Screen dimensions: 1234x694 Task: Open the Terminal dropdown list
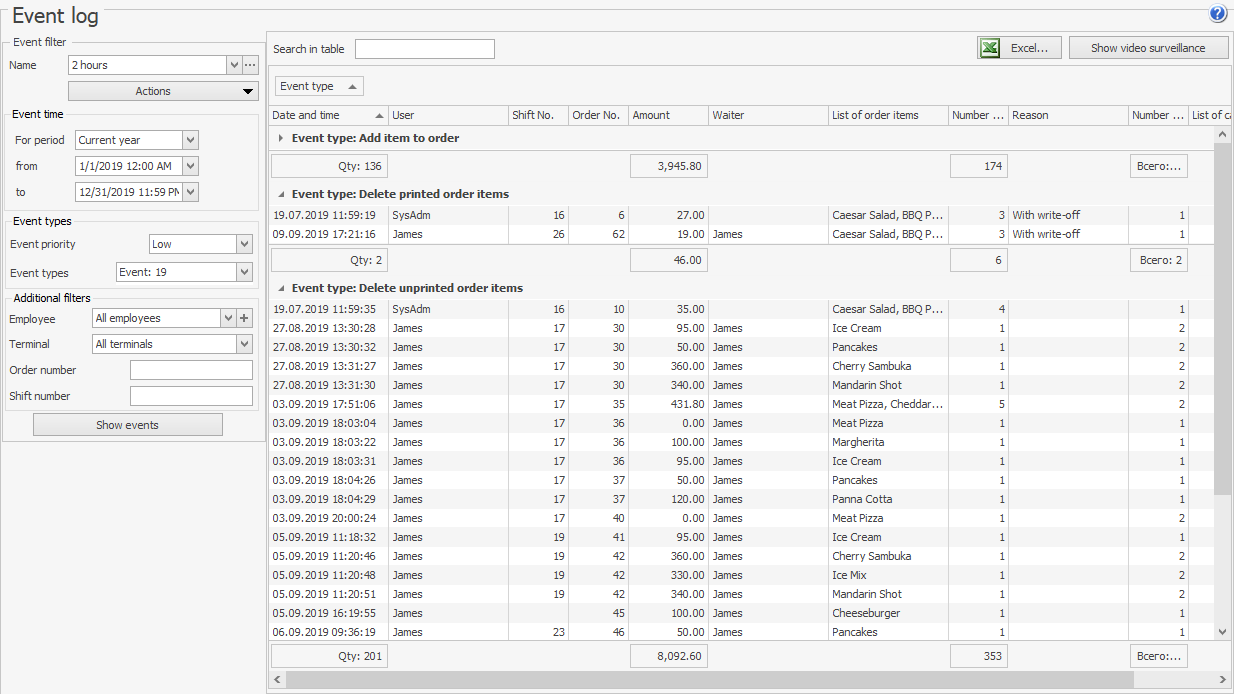tap(244, 344)
